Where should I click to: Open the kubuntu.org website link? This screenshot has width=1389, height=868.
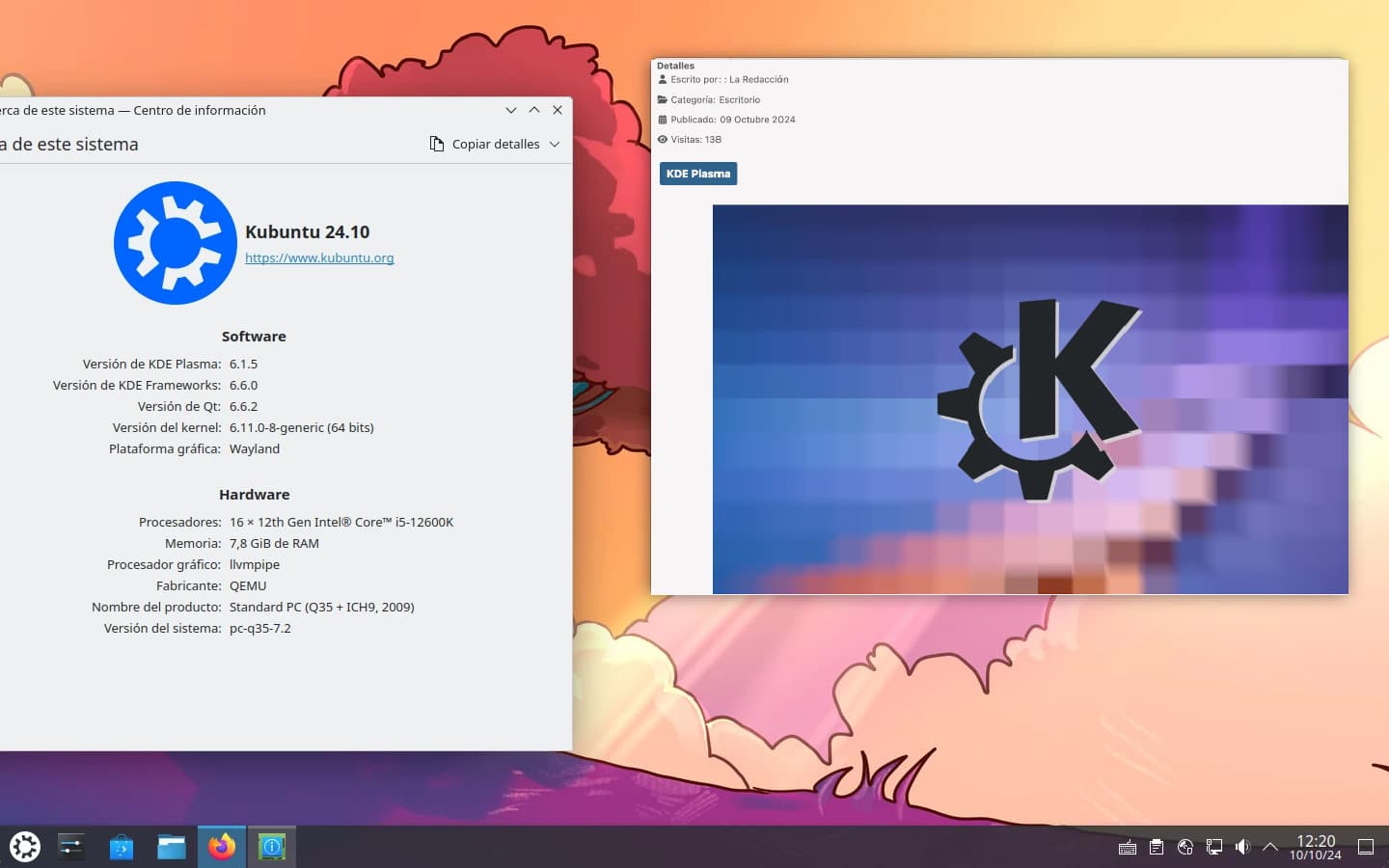319,258
